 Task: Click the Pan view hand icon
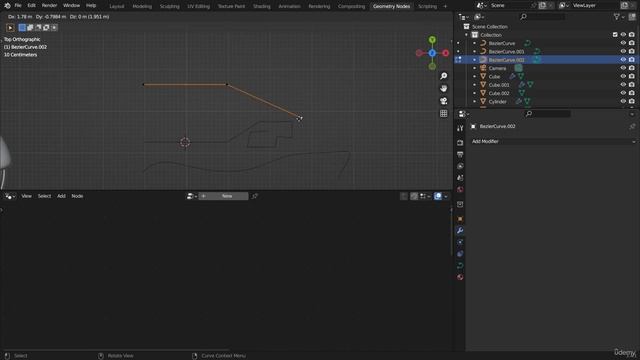point(444,88)
